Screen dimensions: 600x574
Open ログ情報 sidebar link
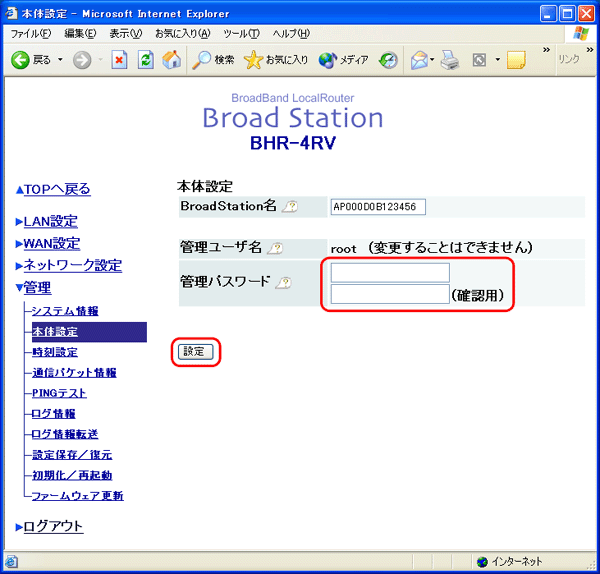[x=54, y=414]
